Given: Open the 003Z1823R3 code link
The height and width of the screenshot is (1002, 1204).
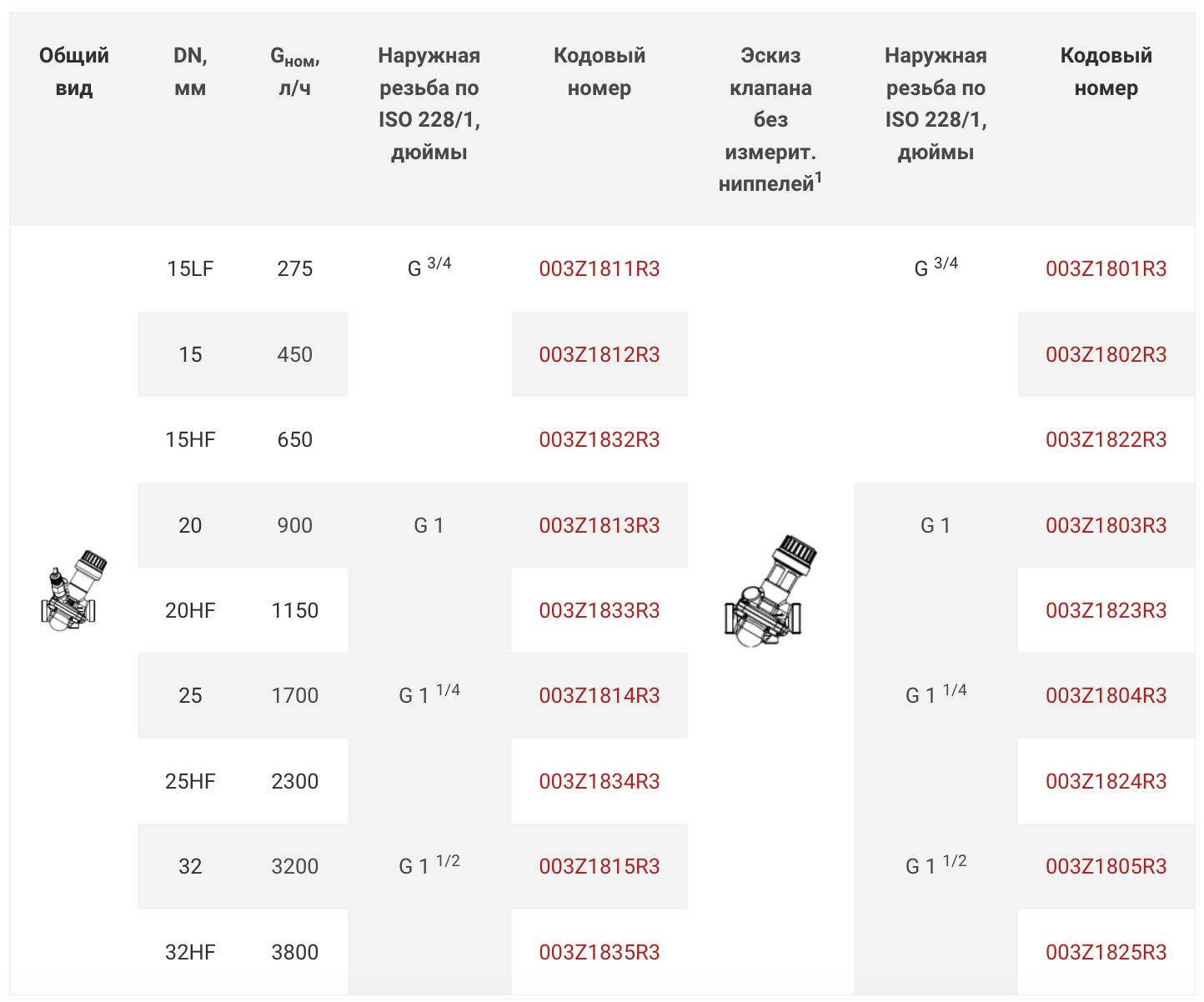Looking at the screenshot, I should coord(1106,611).
